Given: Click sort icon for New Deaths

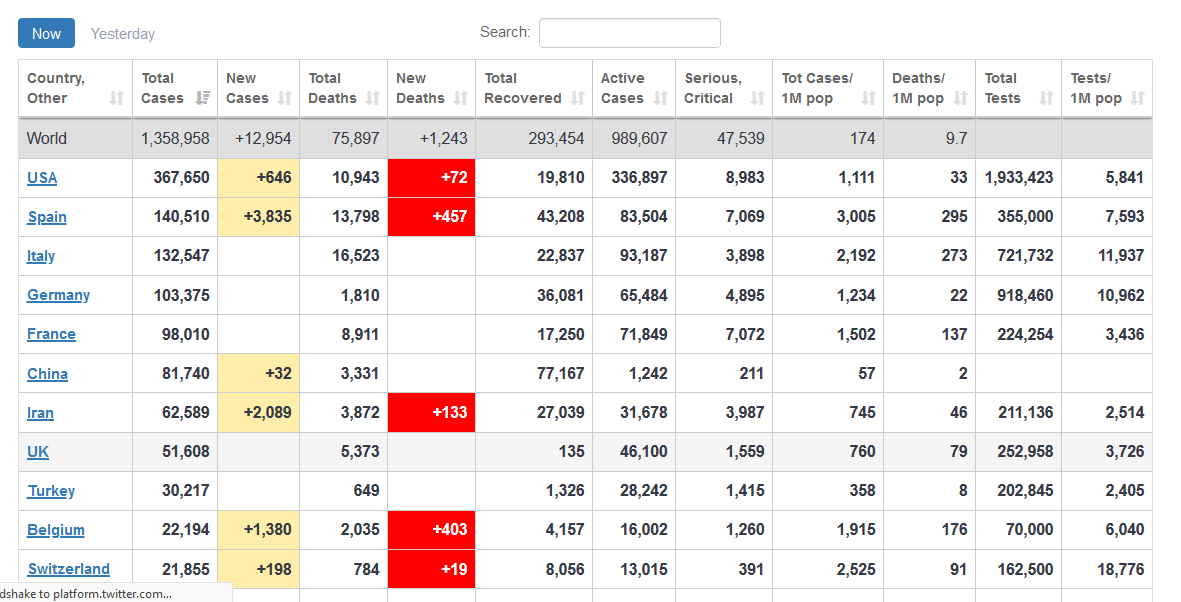Looking at the screenshot, I should pos(461,98).
